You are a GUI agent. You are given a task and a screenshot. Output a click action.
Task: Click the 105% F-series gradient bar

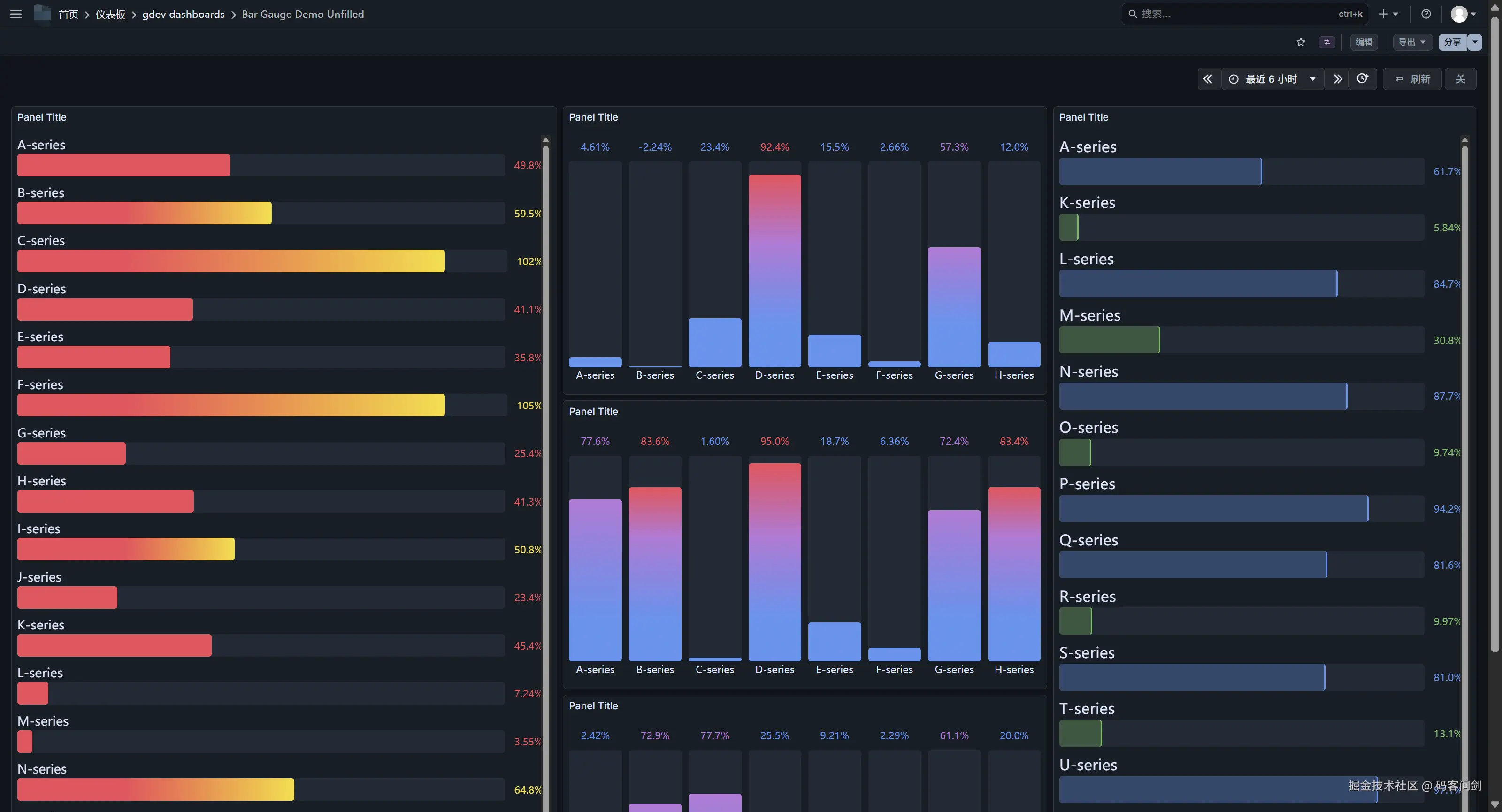click(x=231, y=405)
